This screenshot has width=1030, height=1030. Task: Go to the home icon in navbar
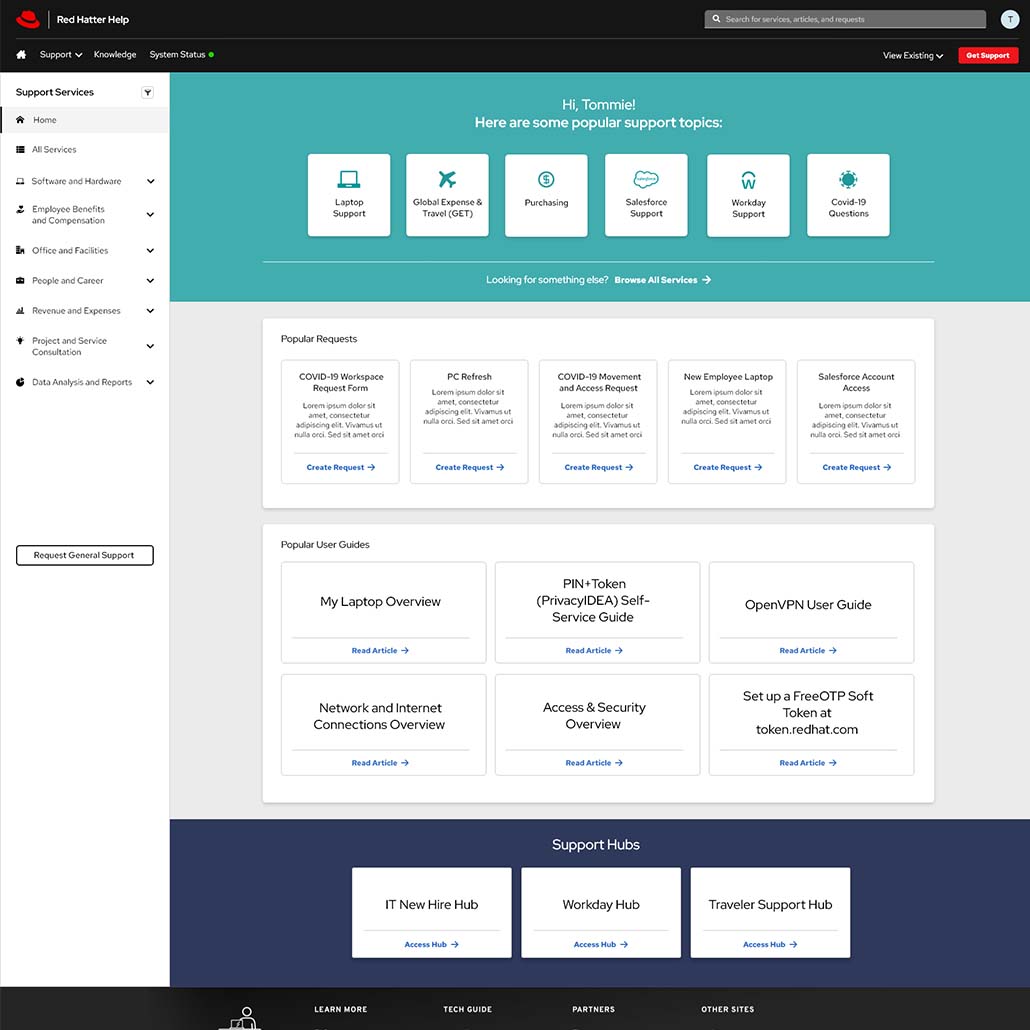(x=21, y=55)
